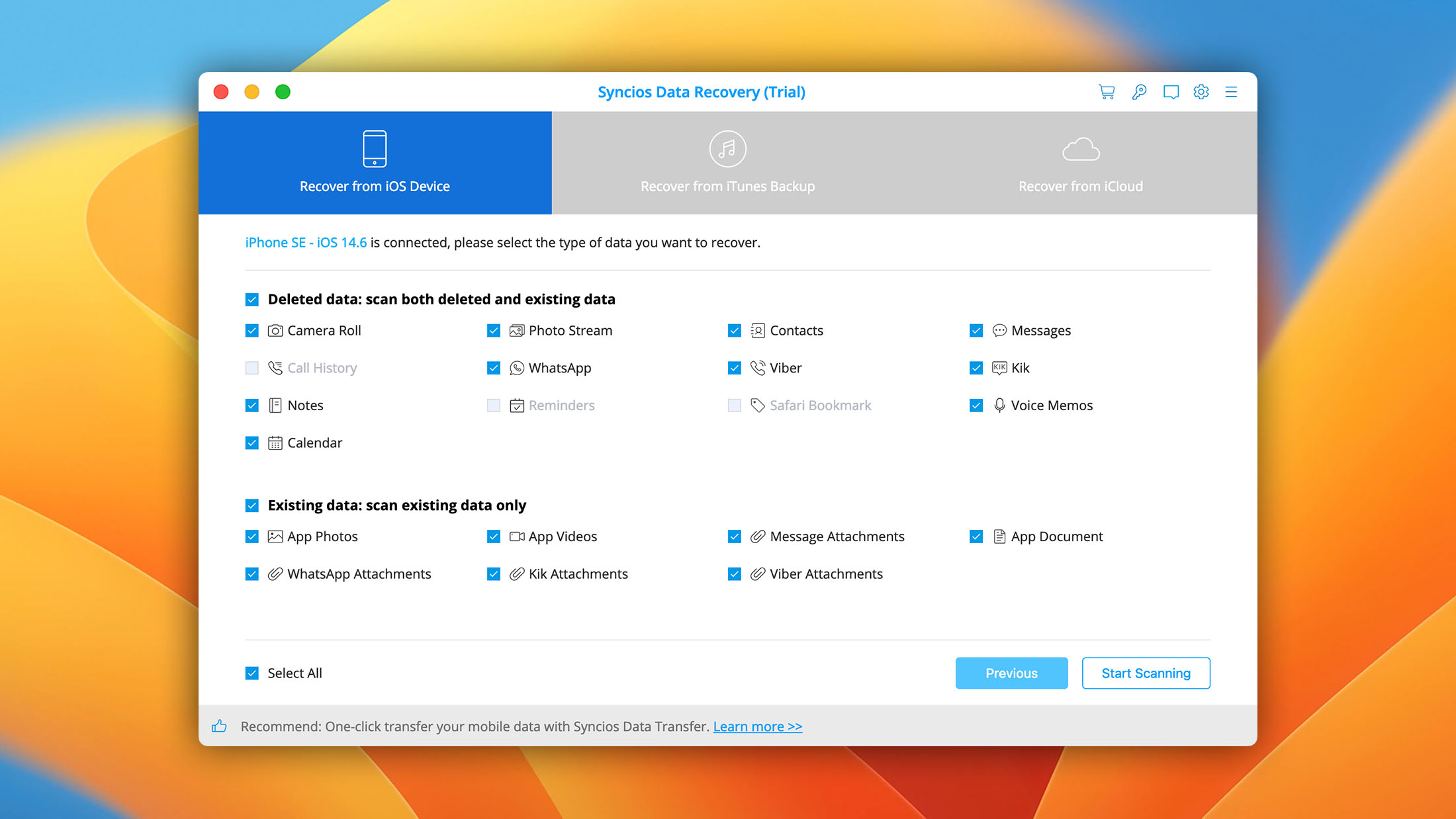Click the Safari Bookmark label
This screenshot has width=1456, height=819.
click(821, 406)
